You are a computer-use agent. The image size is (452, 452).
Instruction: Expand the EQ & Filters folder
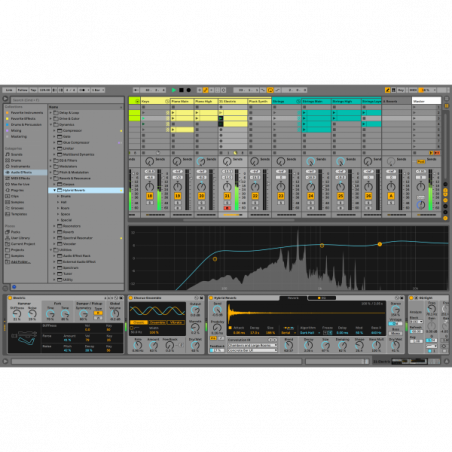click(x=51, y=160)
